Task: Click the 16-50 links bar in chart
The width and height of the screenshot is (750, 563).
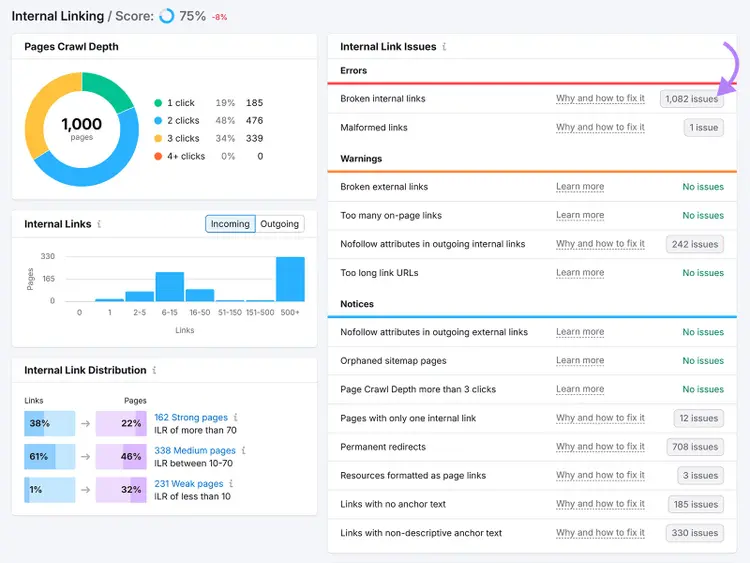Action: coord(200,295)
